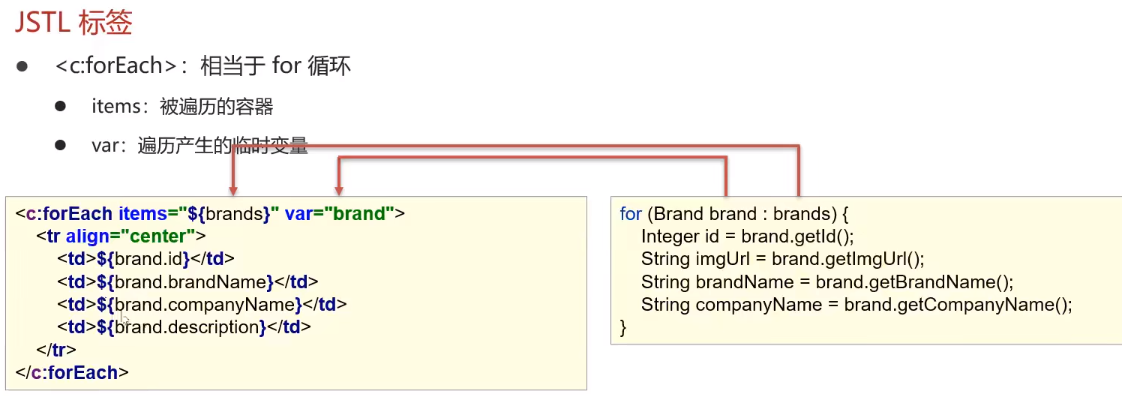Click the var="brand" attribute text

340,213
